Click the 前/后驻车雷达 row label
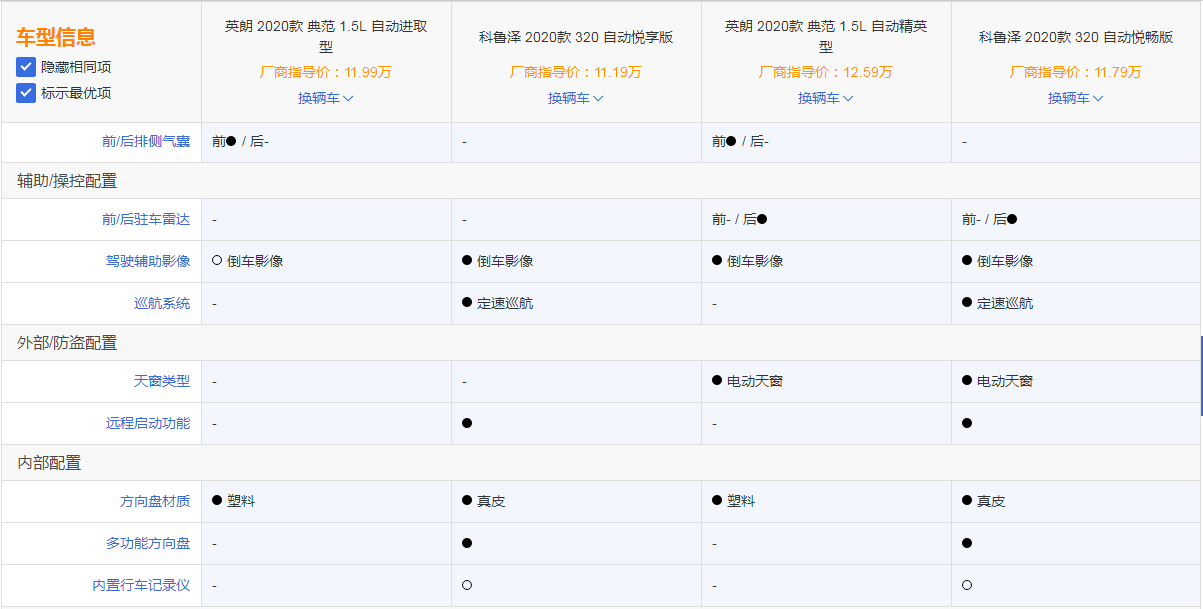Screen dimensions: 1203x609 pyautogui.click(x=146, y=219)
